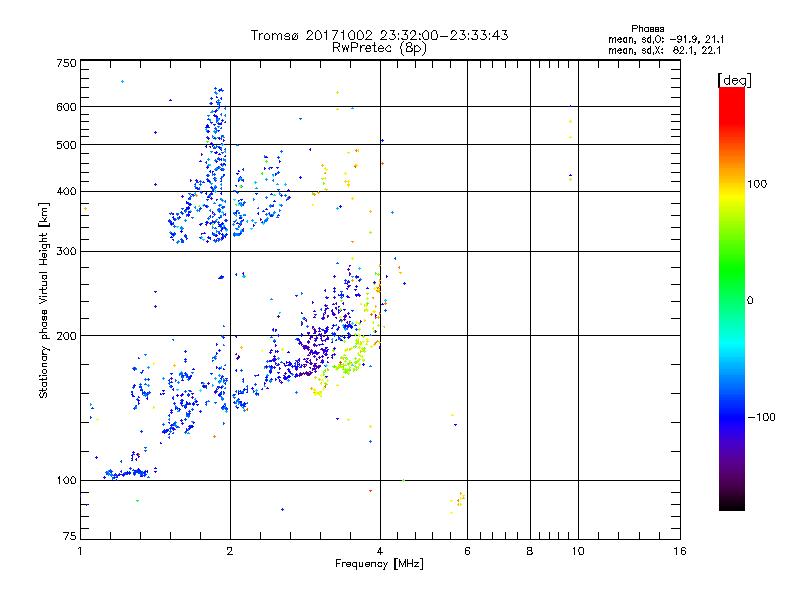Viewport: 800px width, 600px height.
Task: Click the 'Frequency [MHz]' axis label
Action: coord(379,564)
